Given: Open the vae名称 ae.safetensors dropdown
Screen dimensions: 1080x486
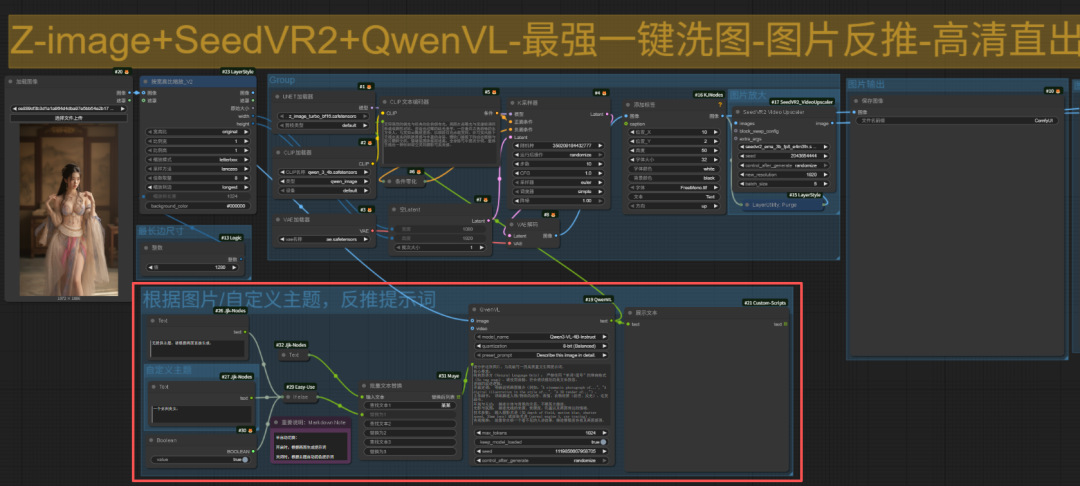Looking at the screenshot, I should pos(326,239).
